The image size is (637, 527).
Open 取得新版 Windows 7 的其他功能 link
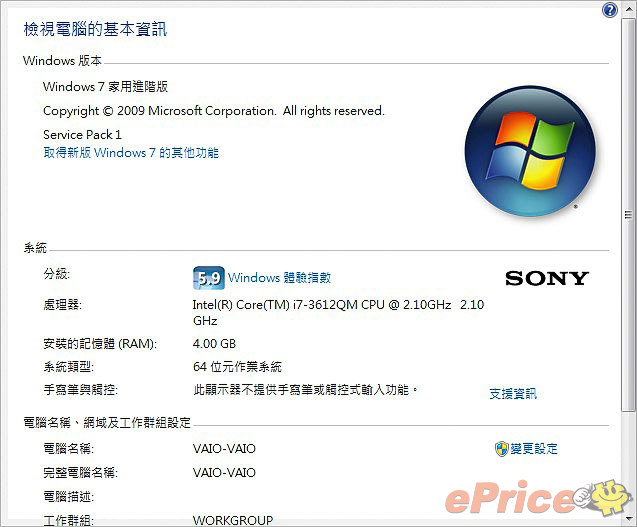pos(131,153)
